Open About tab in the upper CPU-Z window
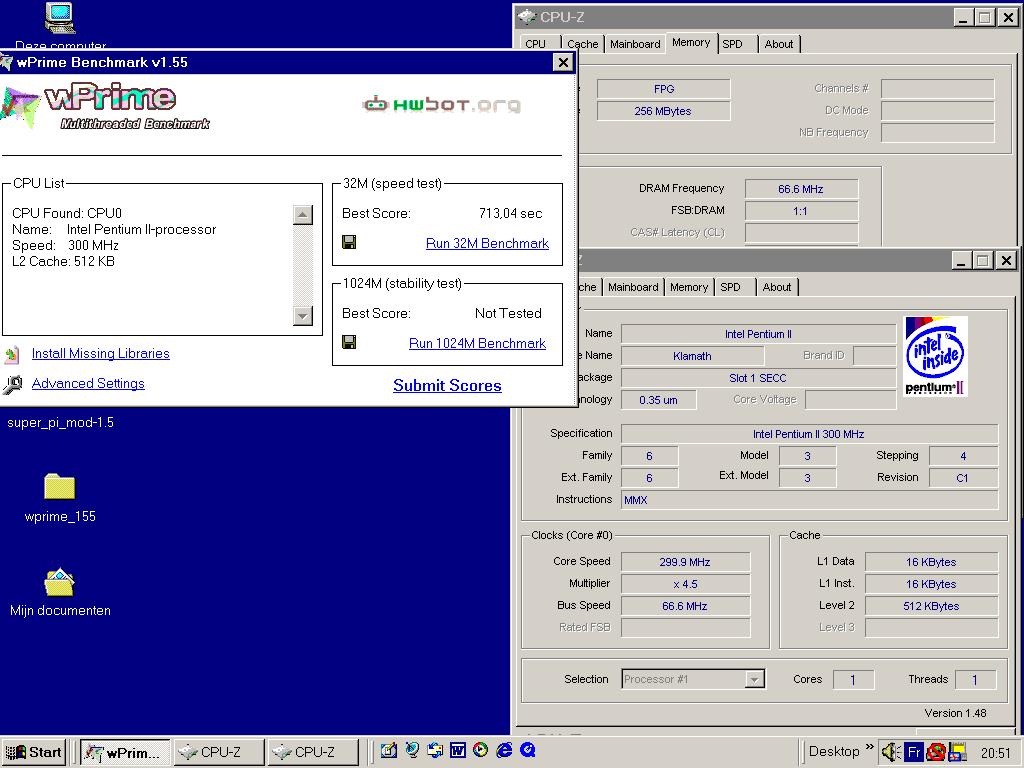1024x768 pixels. (778, 44)
